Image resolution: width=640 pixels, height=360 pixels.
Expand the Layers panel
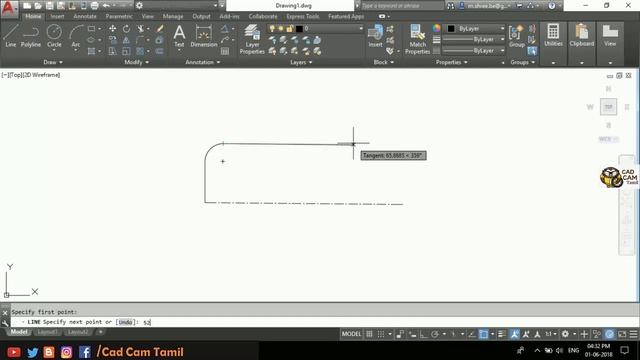(301, 62)
